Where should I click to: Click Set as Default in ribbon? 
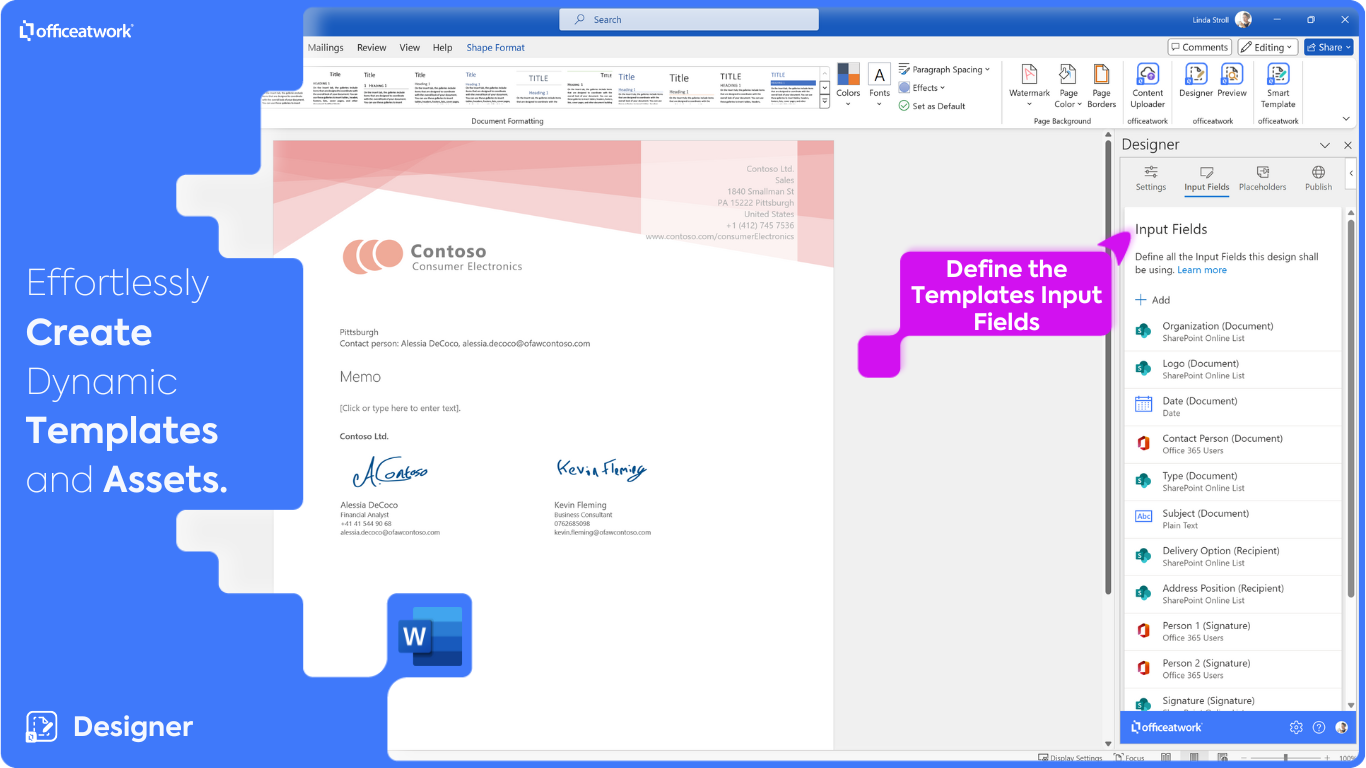click(x=931, y=106)
